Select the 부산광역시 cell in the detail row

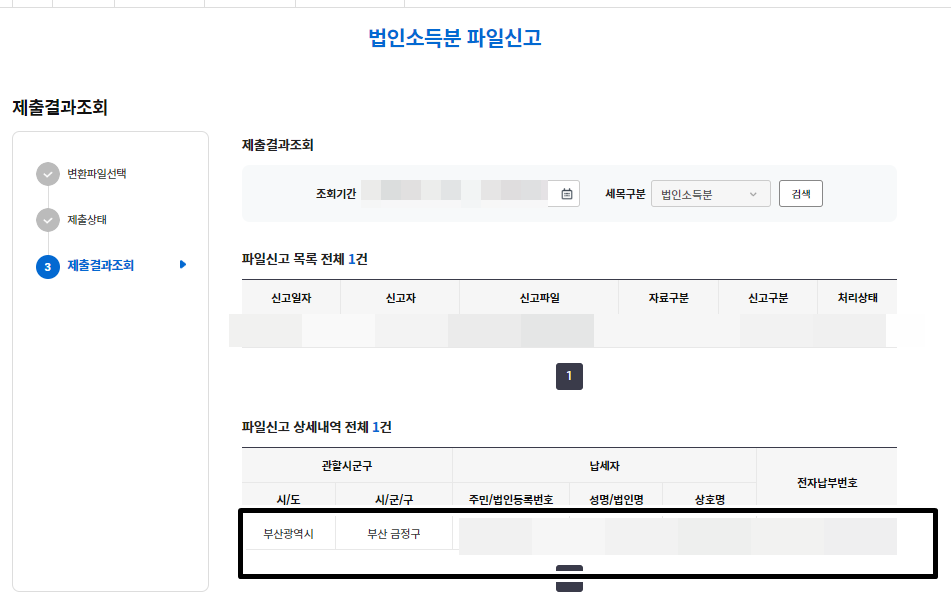289,533
